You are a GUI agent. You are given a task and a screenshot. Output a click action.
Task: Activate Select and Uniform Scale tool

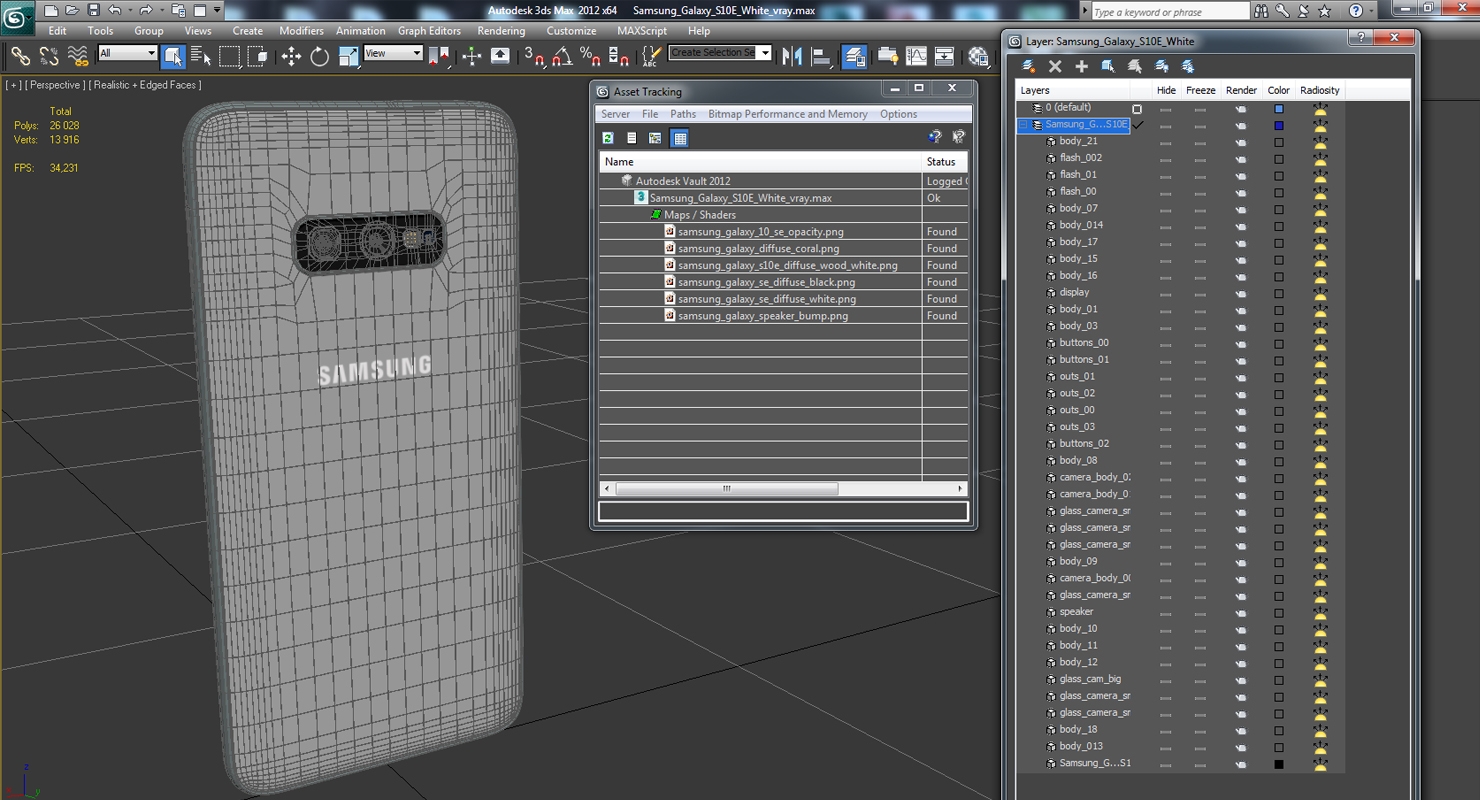click(x=348, y=57)
